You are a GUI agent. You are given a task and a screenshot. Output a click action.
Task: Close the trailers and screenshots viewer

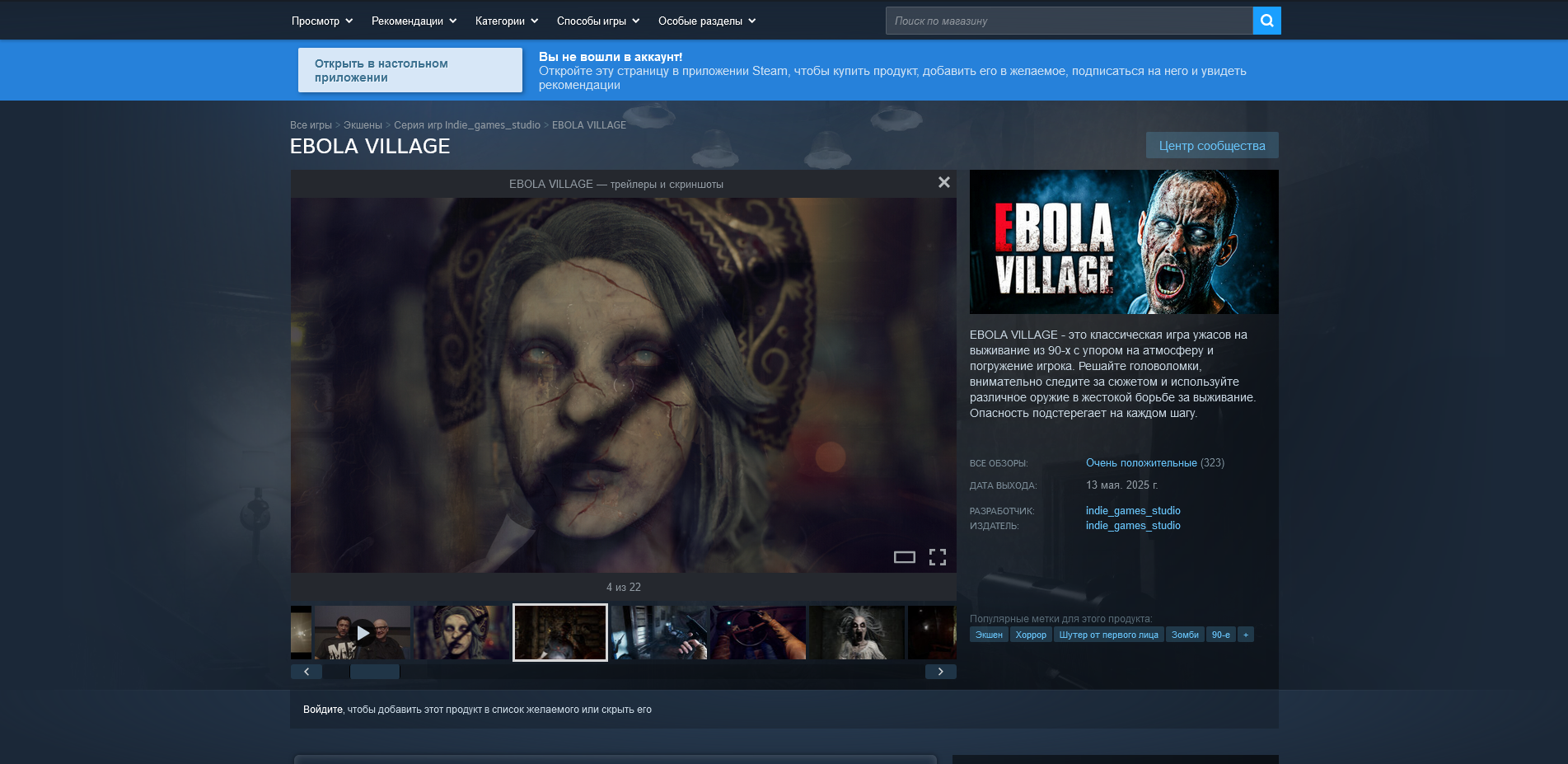point(944,182)
